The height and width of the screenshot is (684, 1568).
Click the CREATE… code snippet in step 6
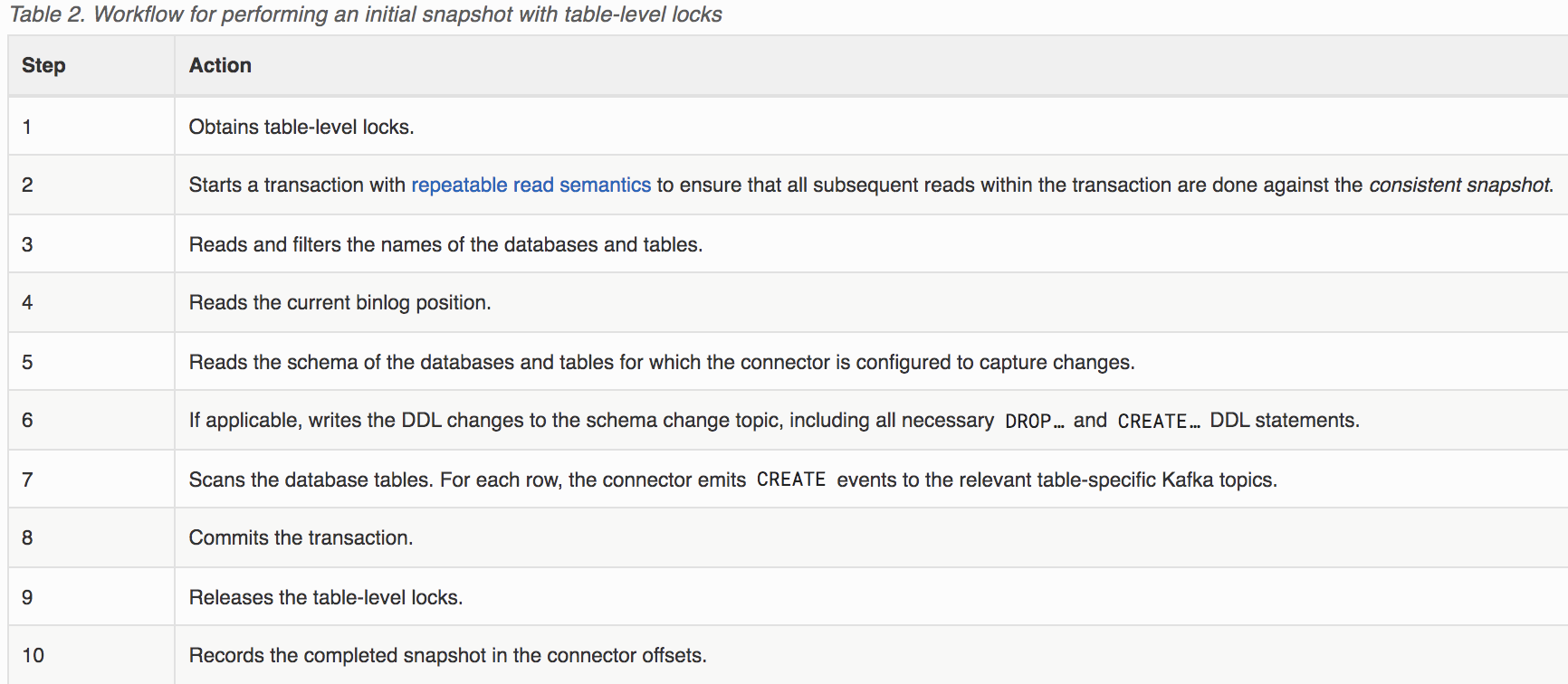(1159, 421)
